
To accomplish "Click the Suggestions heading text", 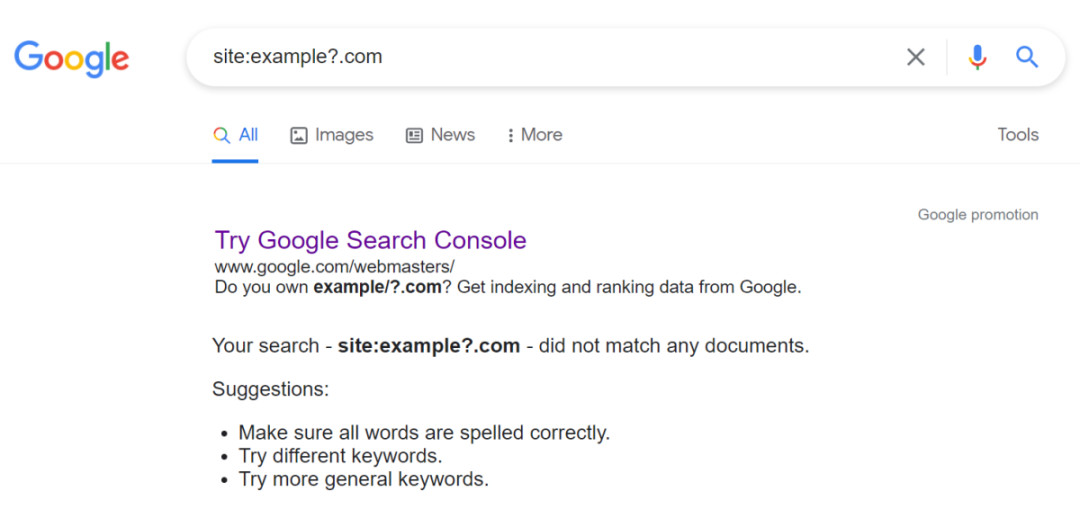I will point(270,389).
